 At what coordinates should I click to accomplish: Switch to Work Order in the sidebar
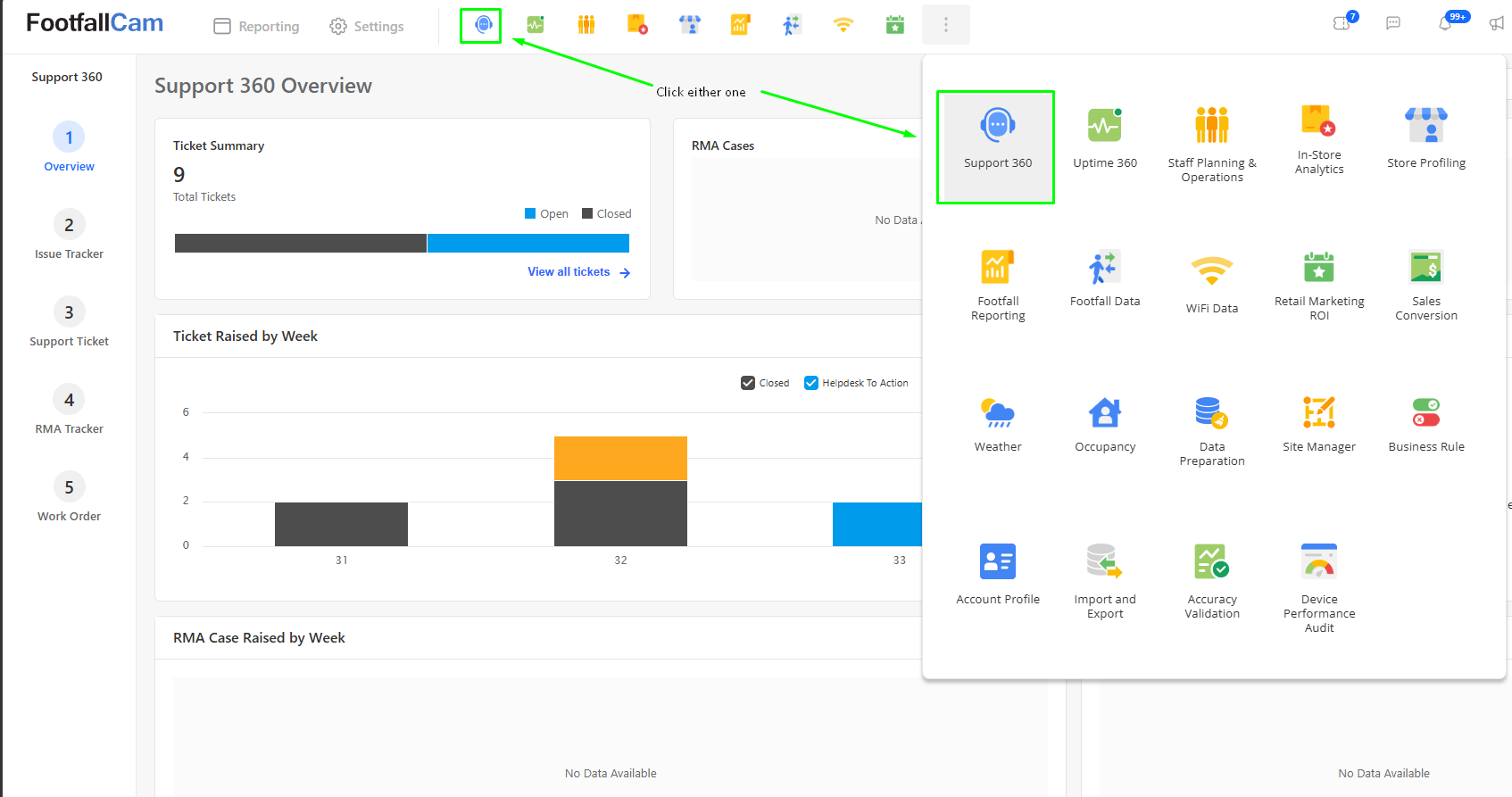click(x=69, y=497)
